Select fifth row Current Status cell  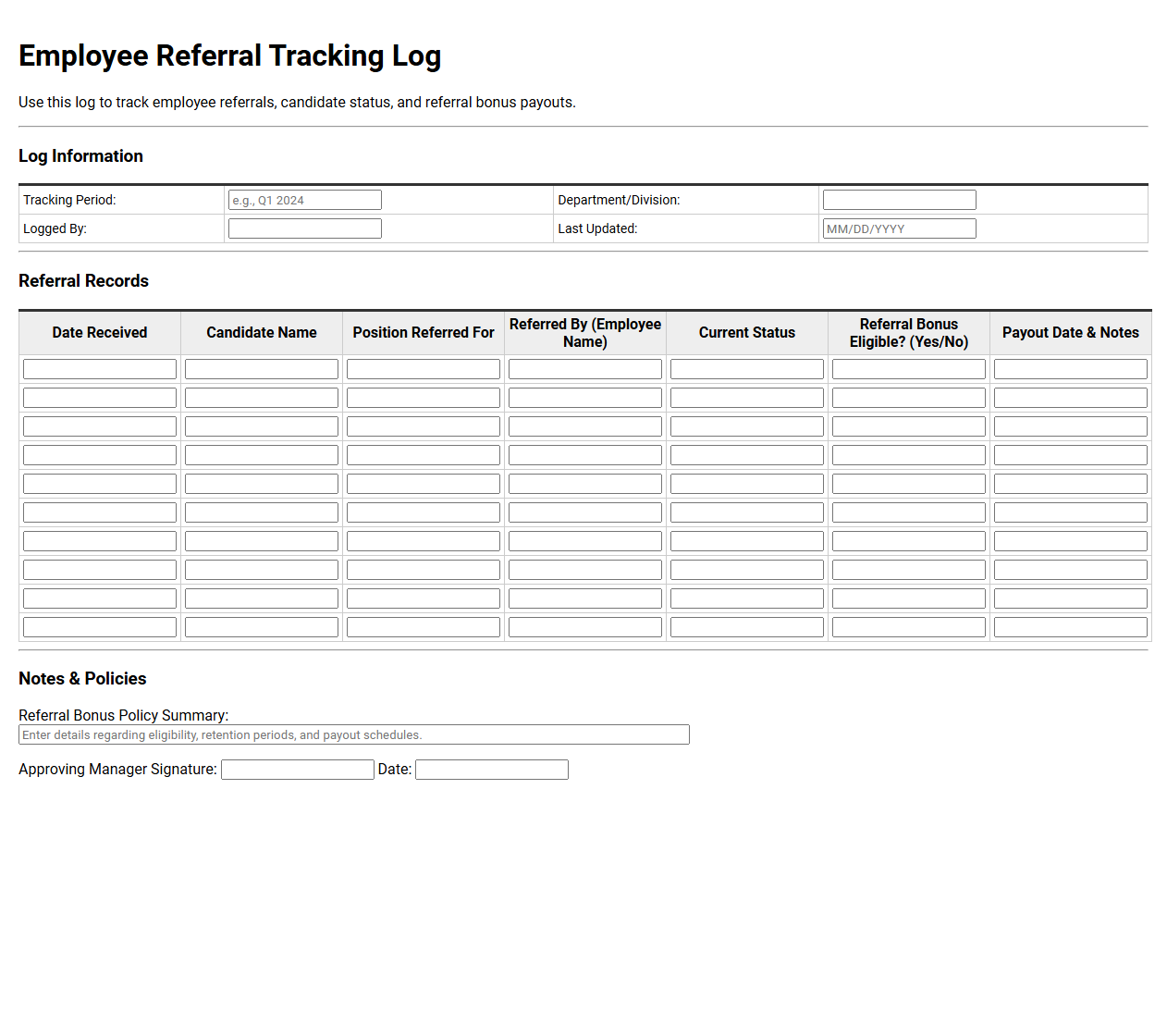[747, 484]
